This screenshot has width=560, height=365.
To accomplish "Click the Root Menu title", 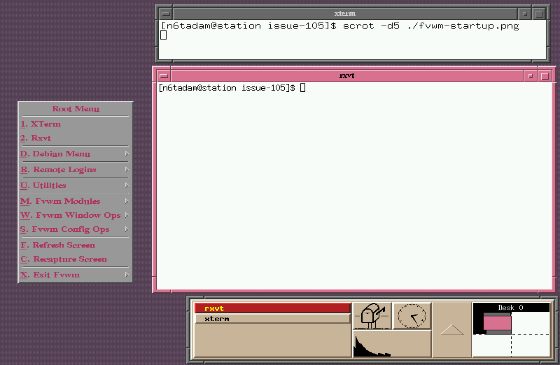I will tap(76, 109).
